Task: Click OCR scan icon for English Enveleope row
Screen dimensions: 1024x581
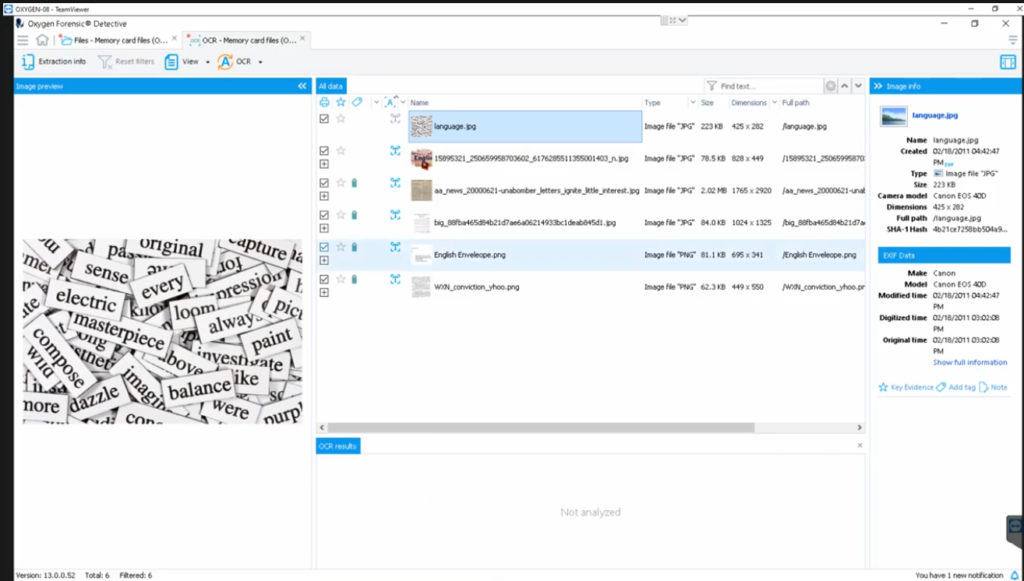Action: click(395, 247)
